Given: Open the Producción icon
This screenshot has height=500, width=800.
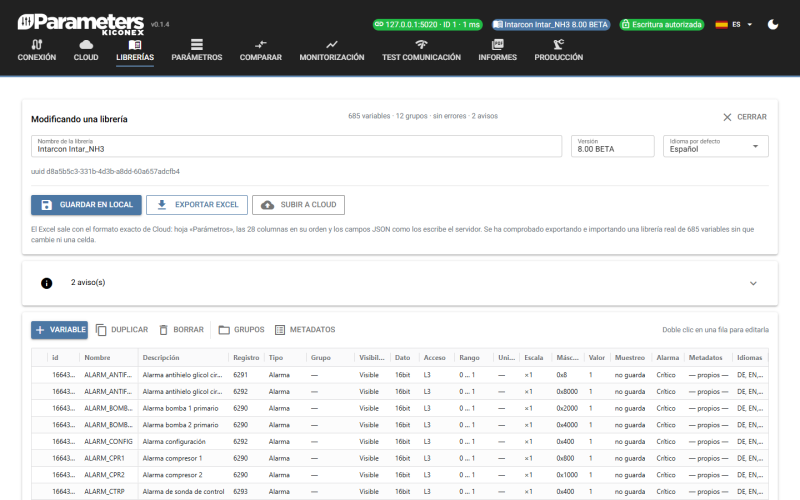Looking at the screenshot, I should [559, 44].
